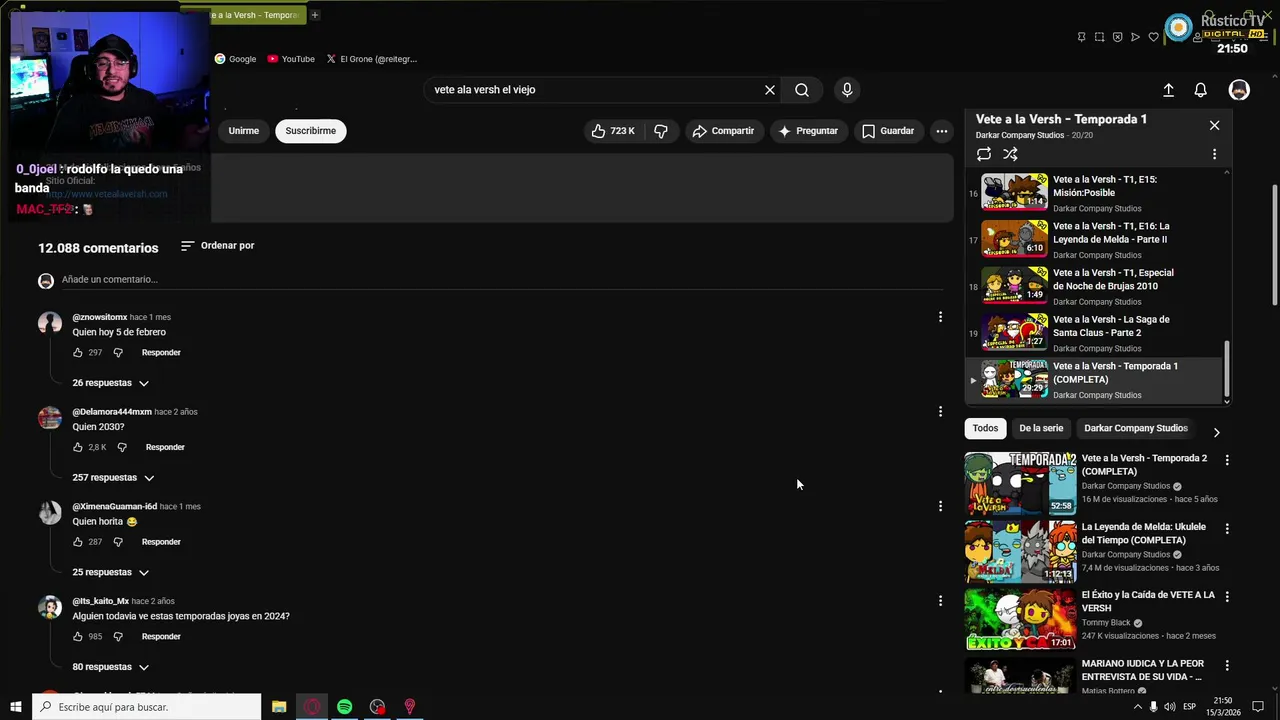1280x720 pixels.
Task: Click the Preguntar ask button
Action: click(x=808, y=131)
